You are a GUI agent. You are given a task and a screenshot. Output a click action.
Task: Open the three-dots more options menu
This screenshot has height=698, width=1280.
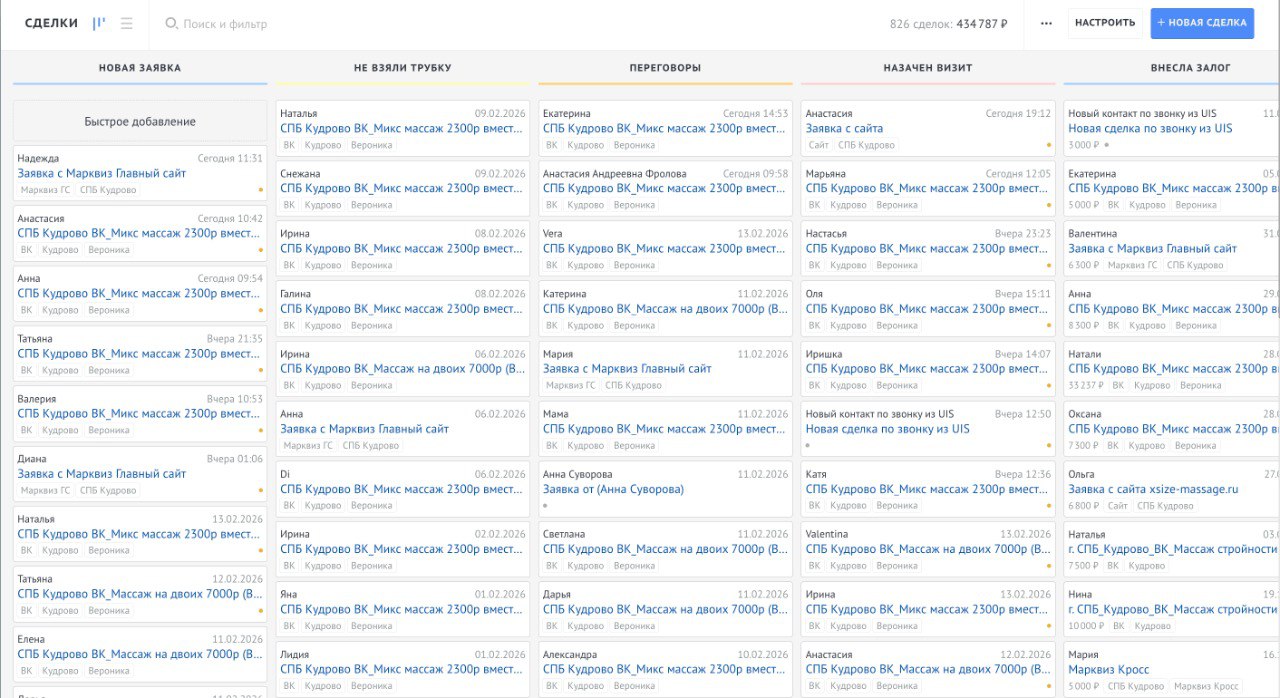(1046, 23)
